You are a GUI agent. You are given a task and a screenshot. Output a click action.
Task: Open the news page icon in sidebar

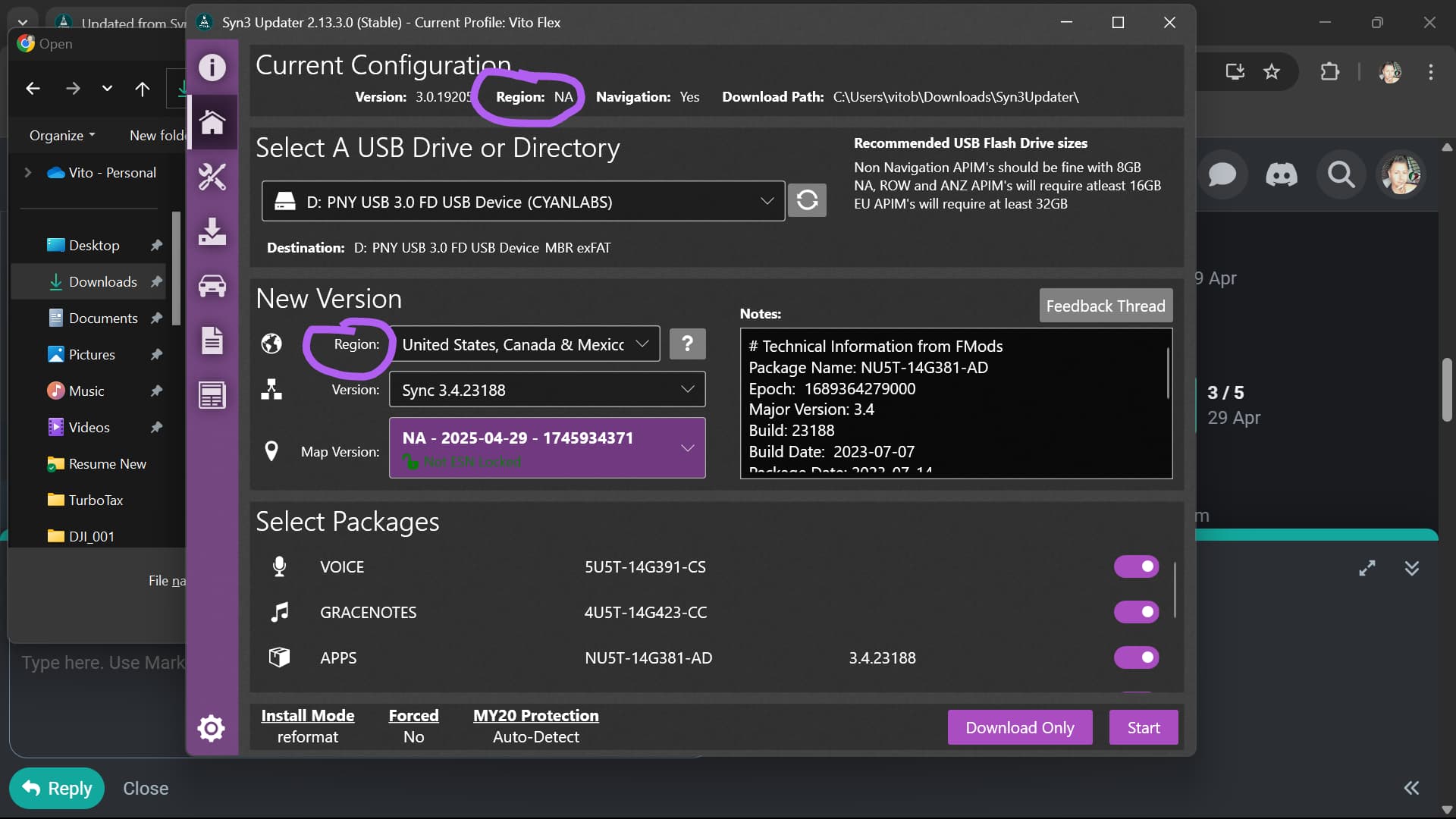(212, 395)
